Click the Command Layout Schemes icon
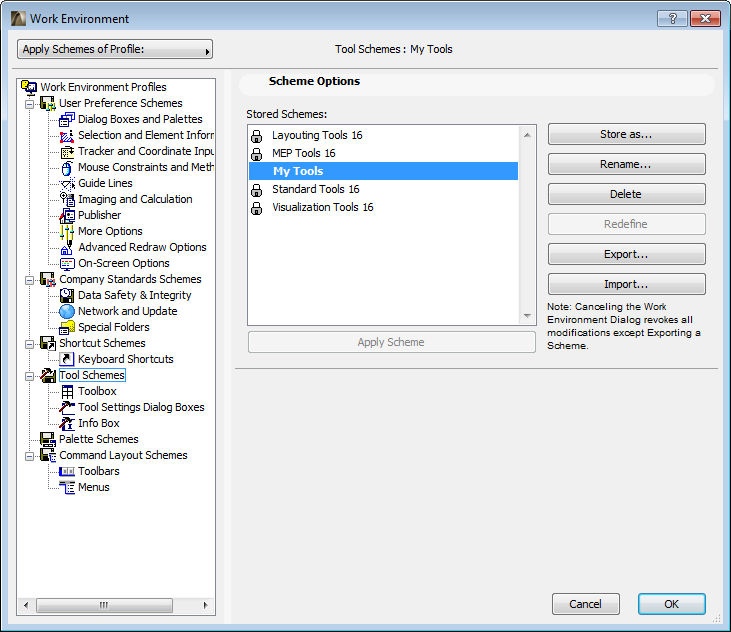This screenshot has height=632, width=731. (x=48, y=455)
